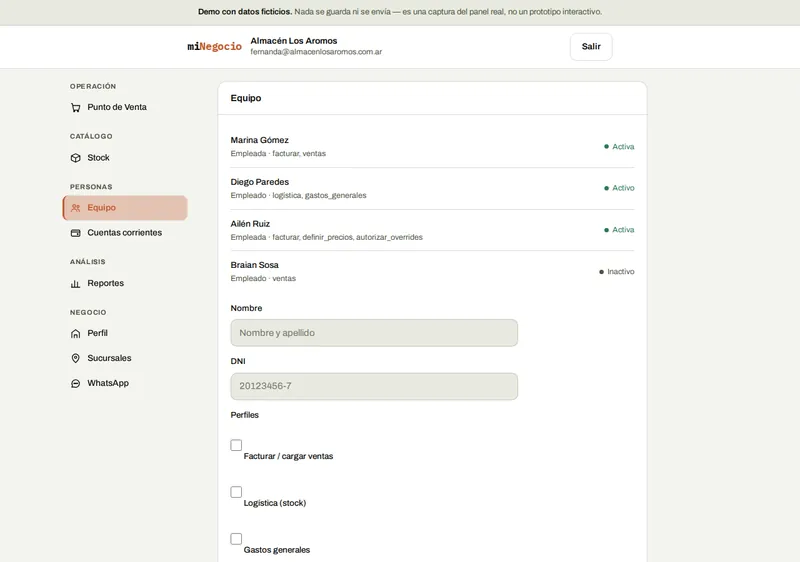Image resolution: width=800 pixels, height=562 pixels.
Task: Enable the Logística (stock) checkbox
Action: (x=236, y=492)
